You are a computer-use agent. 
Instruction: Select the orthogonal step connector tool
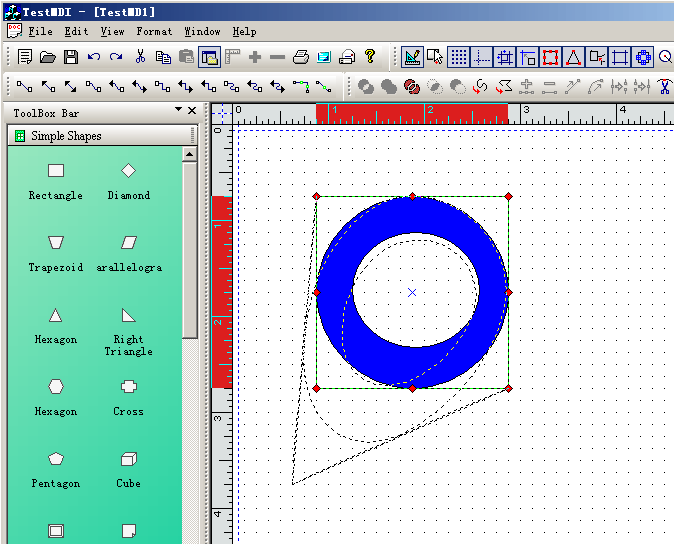click(x=162, y=86)
